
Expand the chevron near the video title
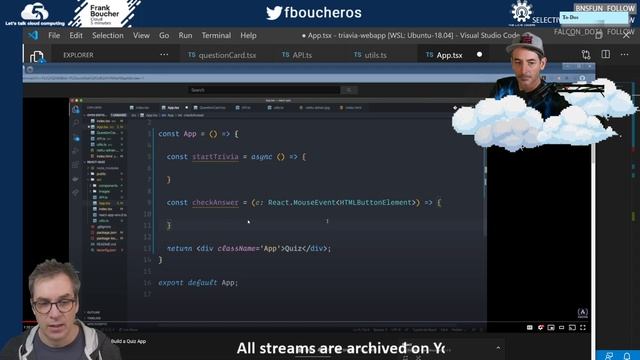click(498, 348)
